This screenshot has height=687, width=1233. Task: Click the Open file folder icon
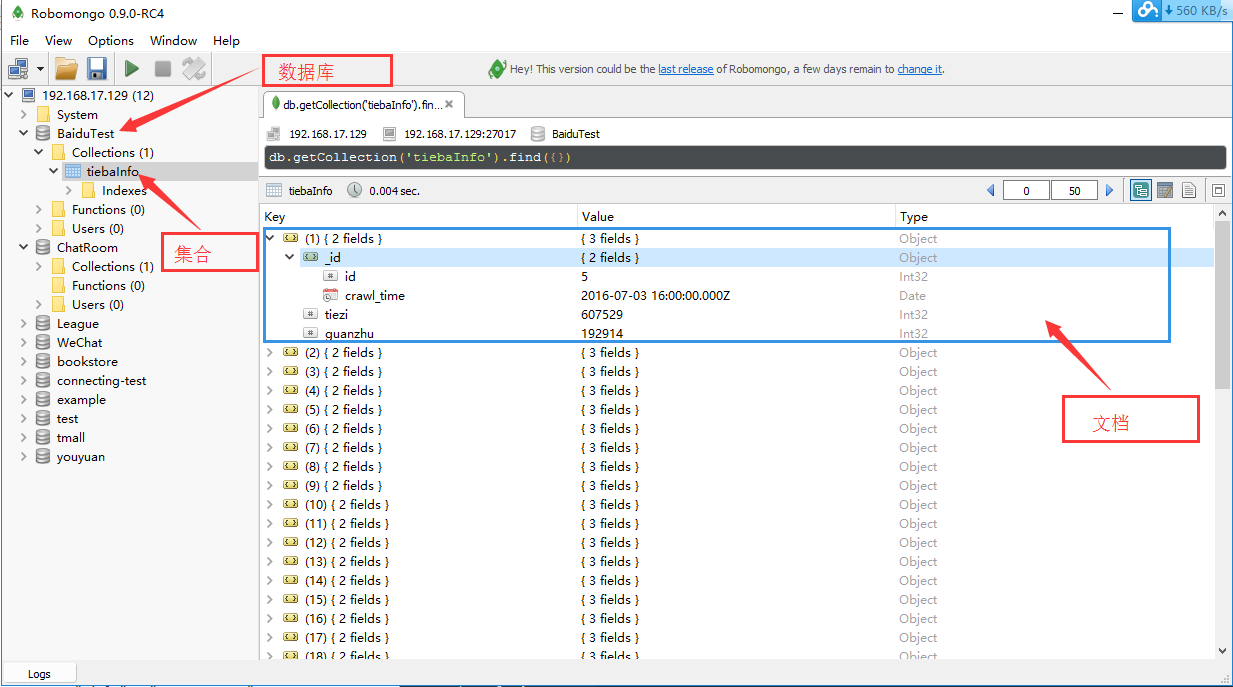click(66, 69)
